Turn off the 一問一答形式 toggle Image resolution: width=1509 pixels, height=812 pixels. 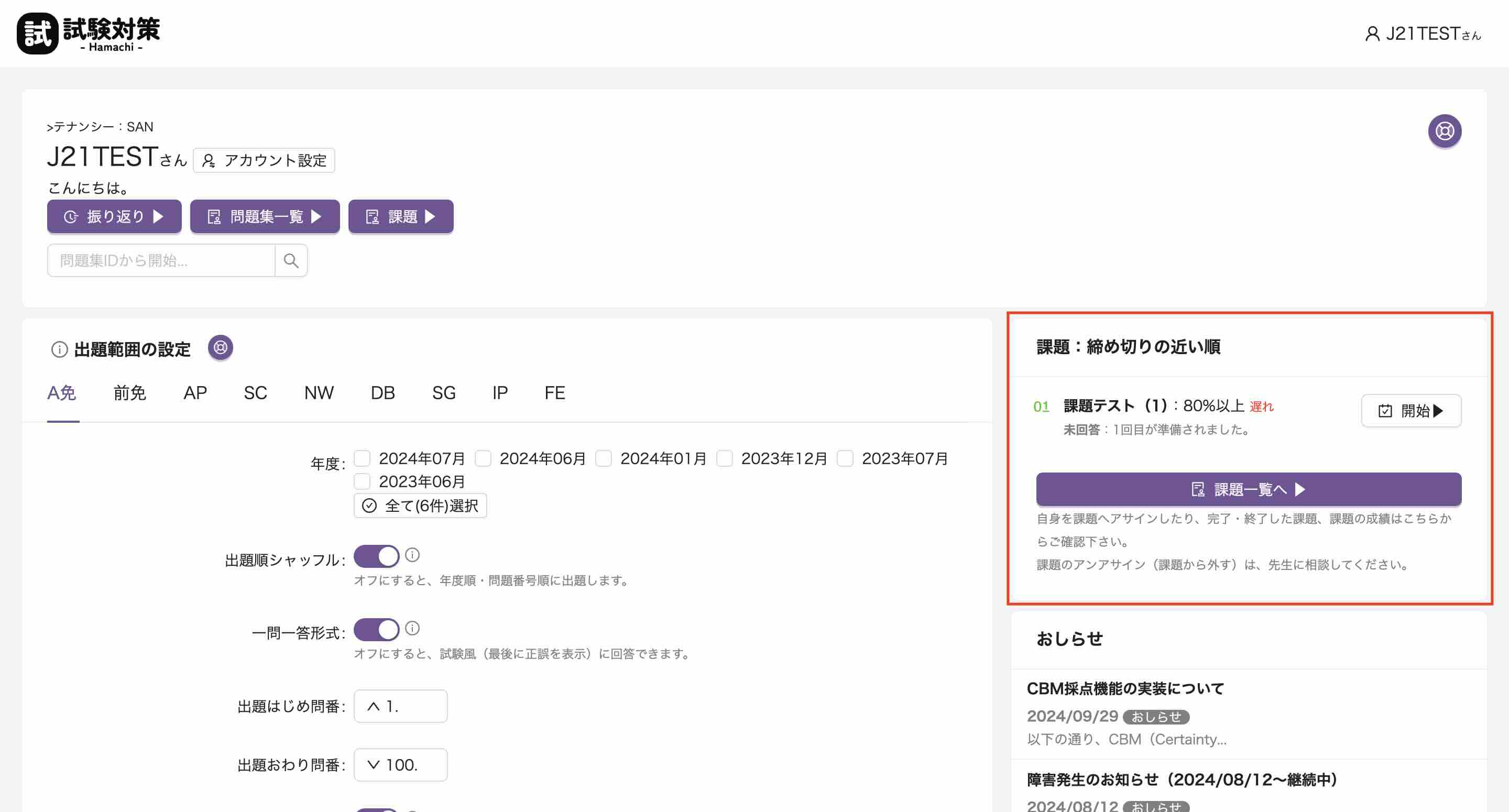tap(376, 630)
